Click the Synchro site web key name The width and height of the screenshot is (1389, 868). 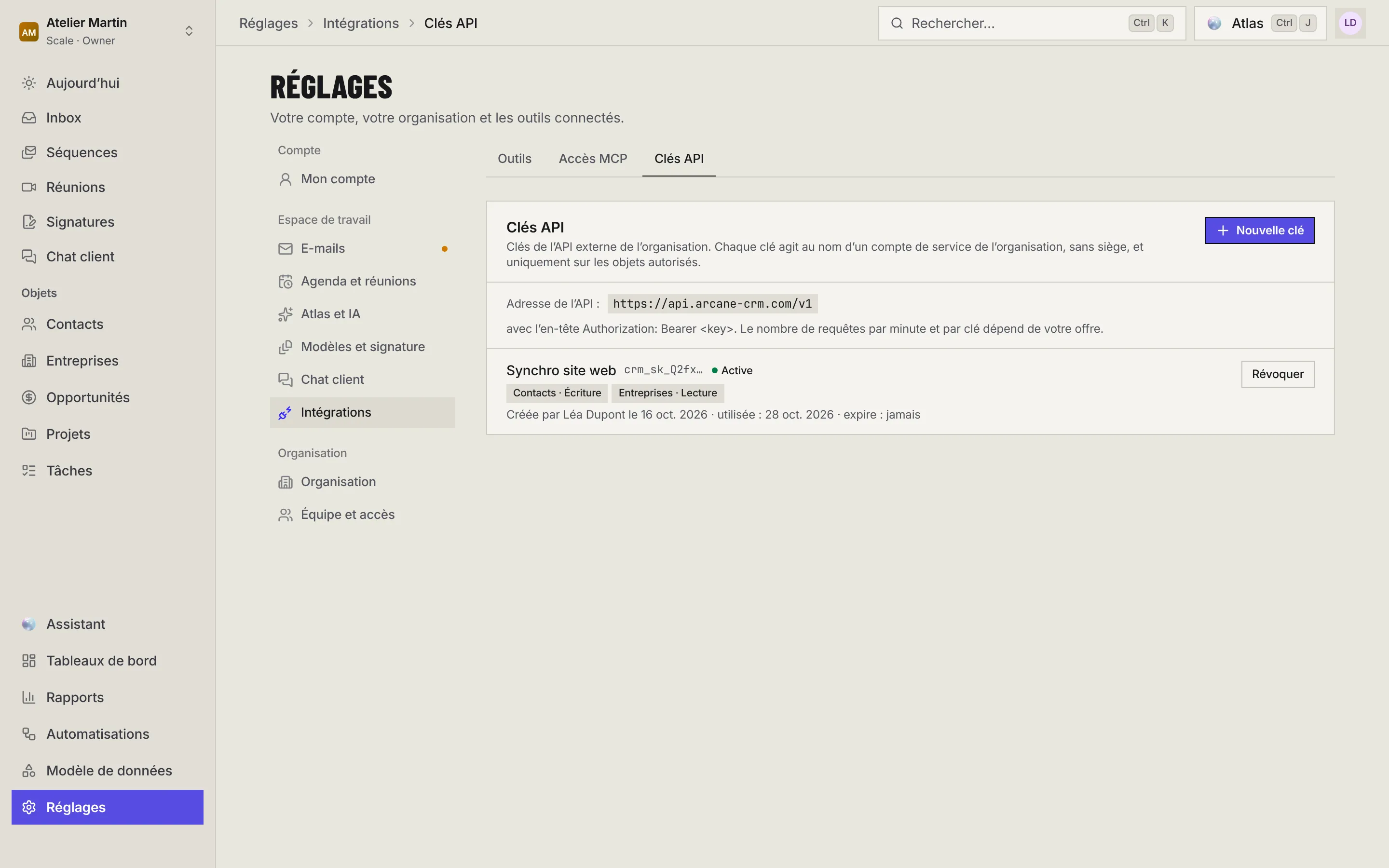tap(561, 371)
